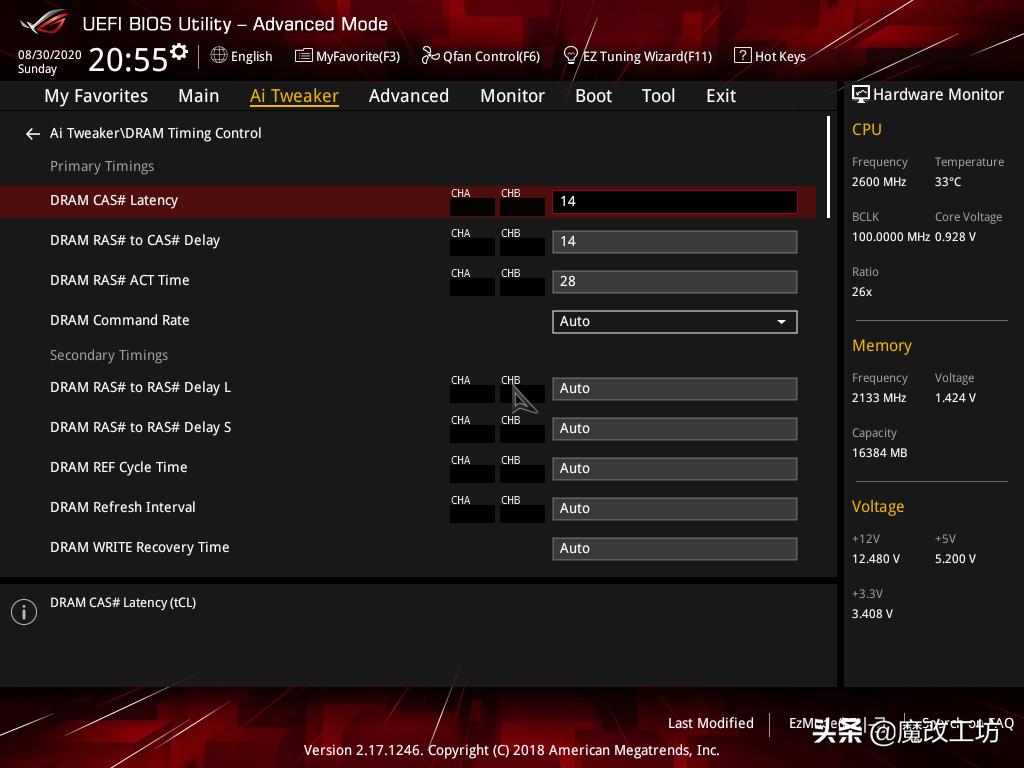
Task: Click +12V reading 12.480 V
Action: click(x=876, y=559)
